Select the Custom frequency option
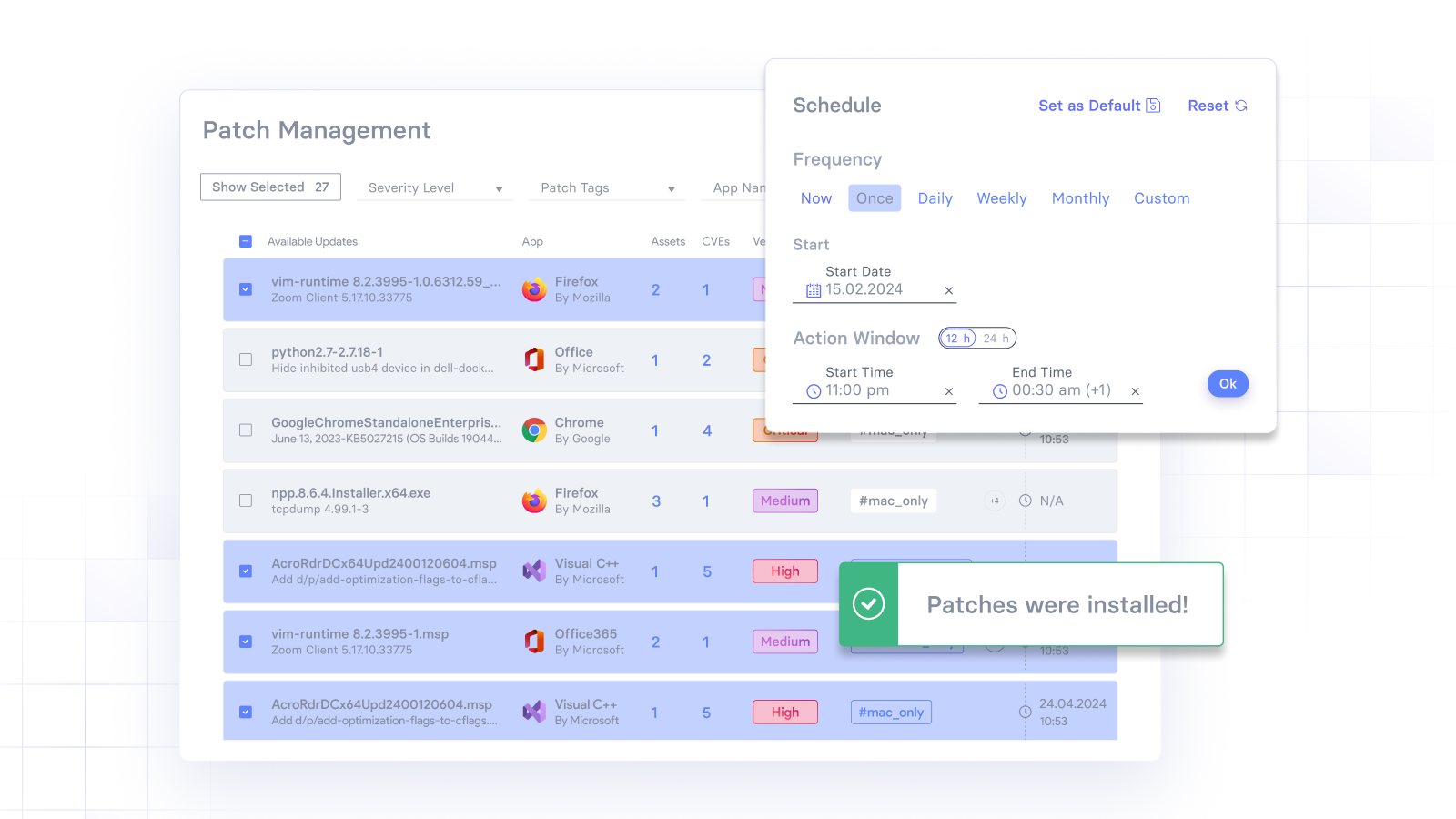Screen dimensions: 1456x819 coord(1161,197)
